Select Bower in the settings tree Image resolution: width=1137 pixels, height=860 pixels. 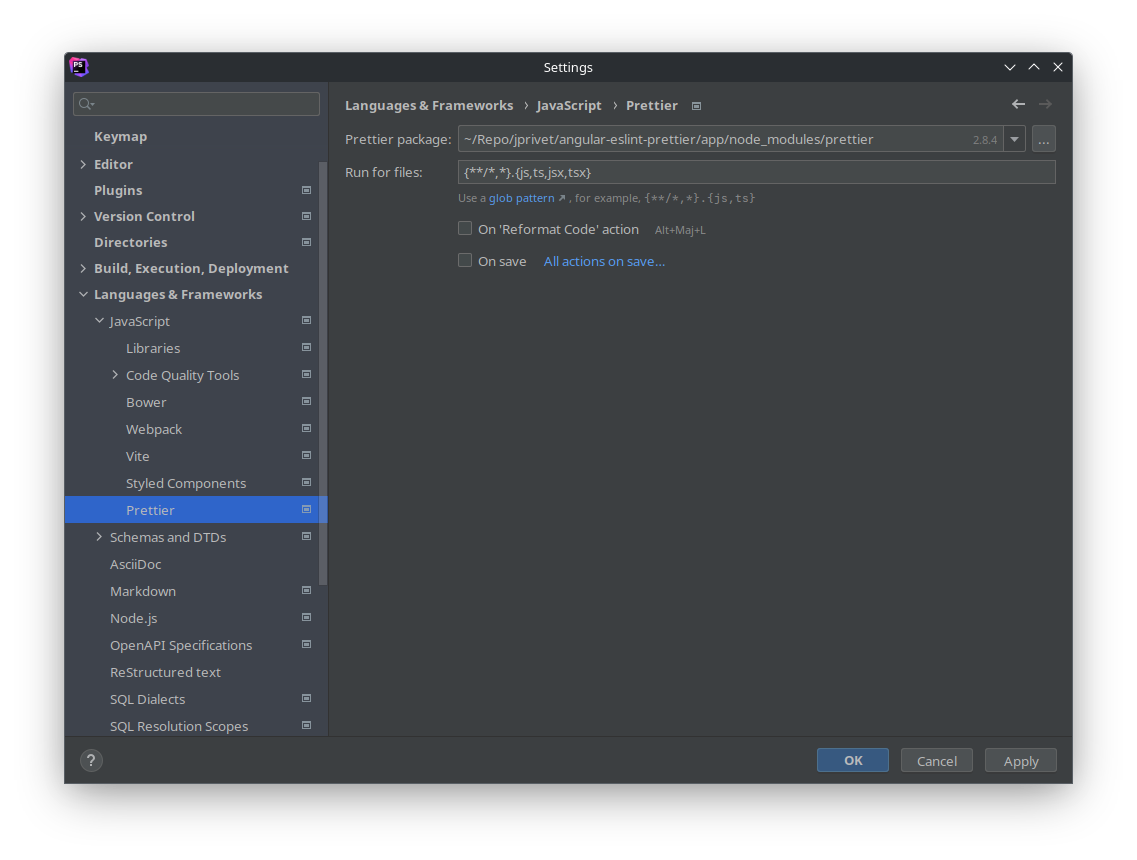point(146,402)
